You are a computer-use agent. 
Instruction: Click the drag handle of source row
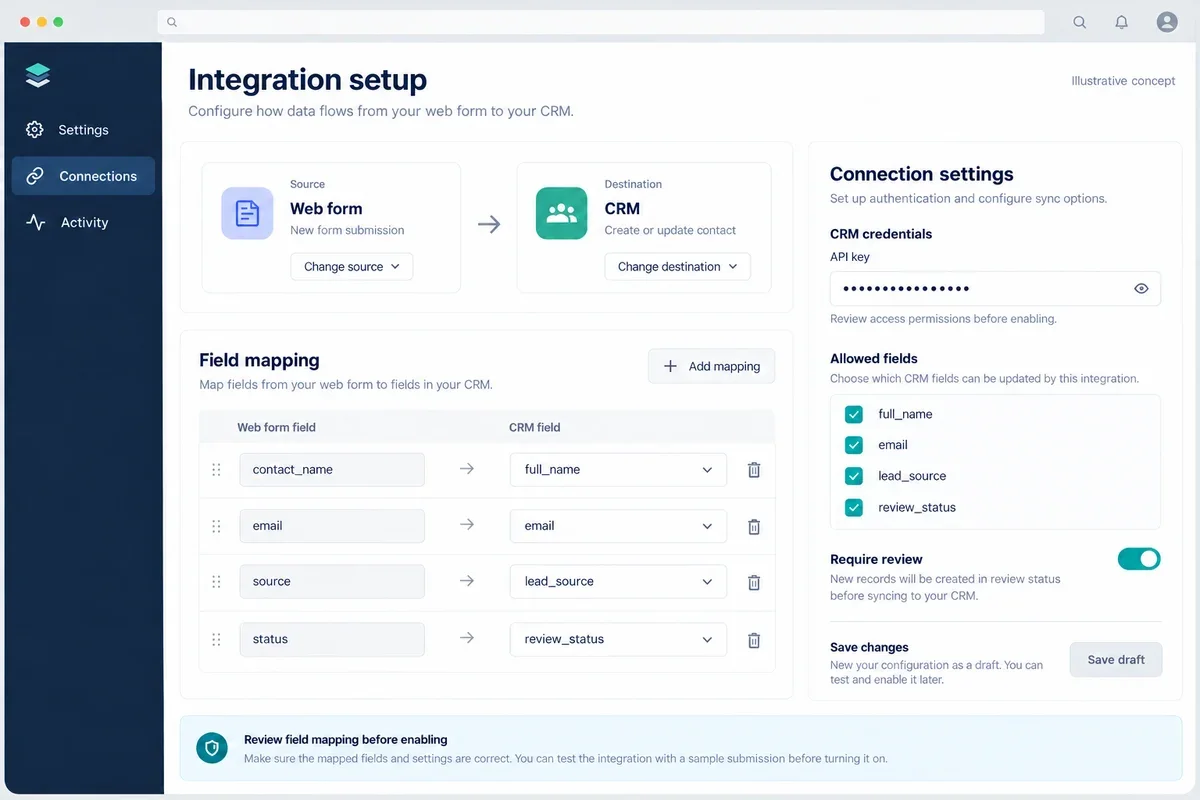[x=216, y=582]
